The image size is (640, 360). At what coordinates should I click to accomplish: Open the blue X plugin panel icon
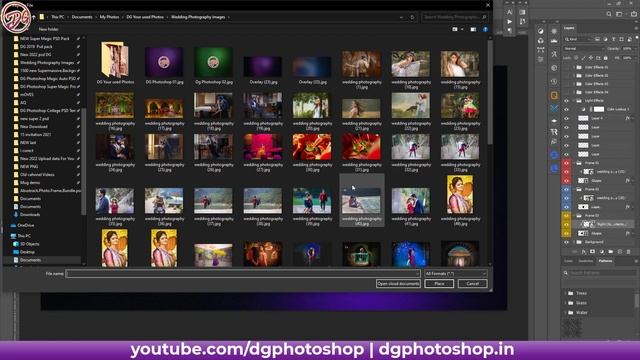(x=554, y=108)
